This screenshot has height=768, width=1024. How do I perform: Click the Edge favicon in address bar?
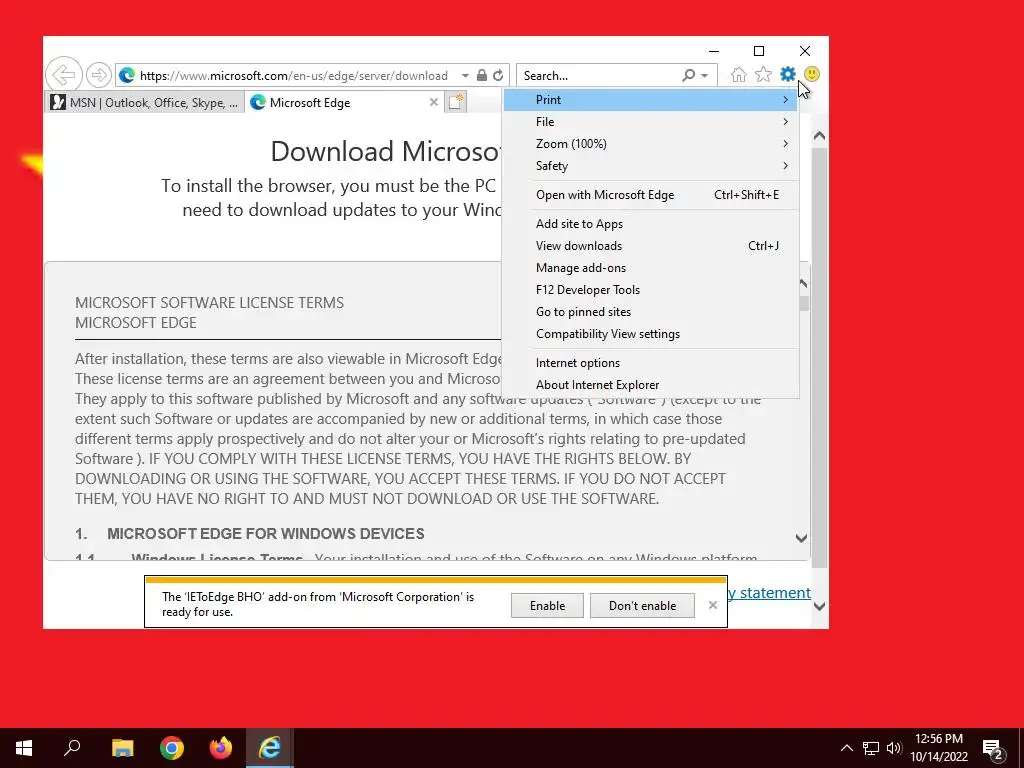(127, 76)
